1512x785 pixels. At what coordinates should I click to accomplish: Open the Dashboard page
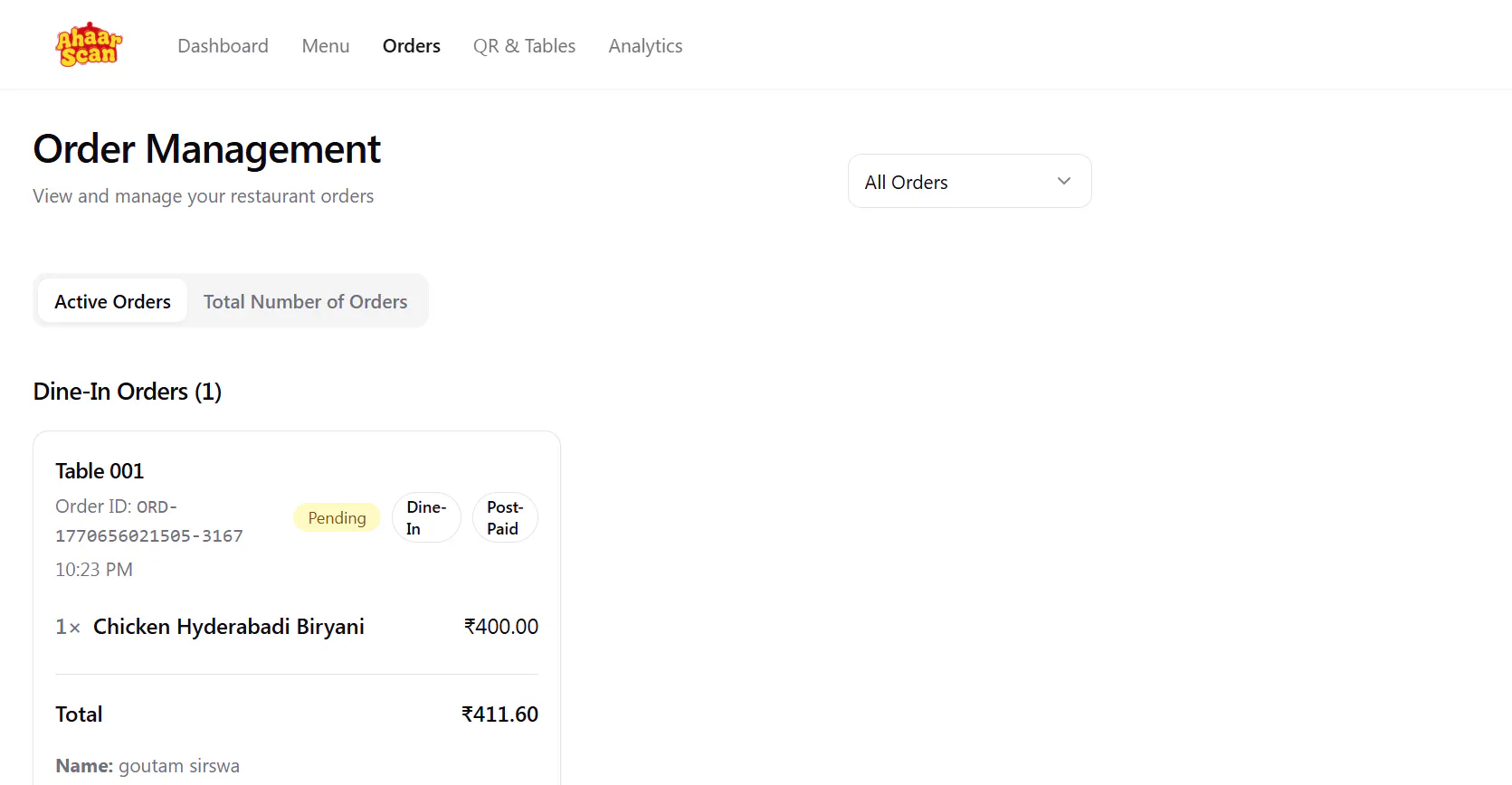[x=223, y=46]
